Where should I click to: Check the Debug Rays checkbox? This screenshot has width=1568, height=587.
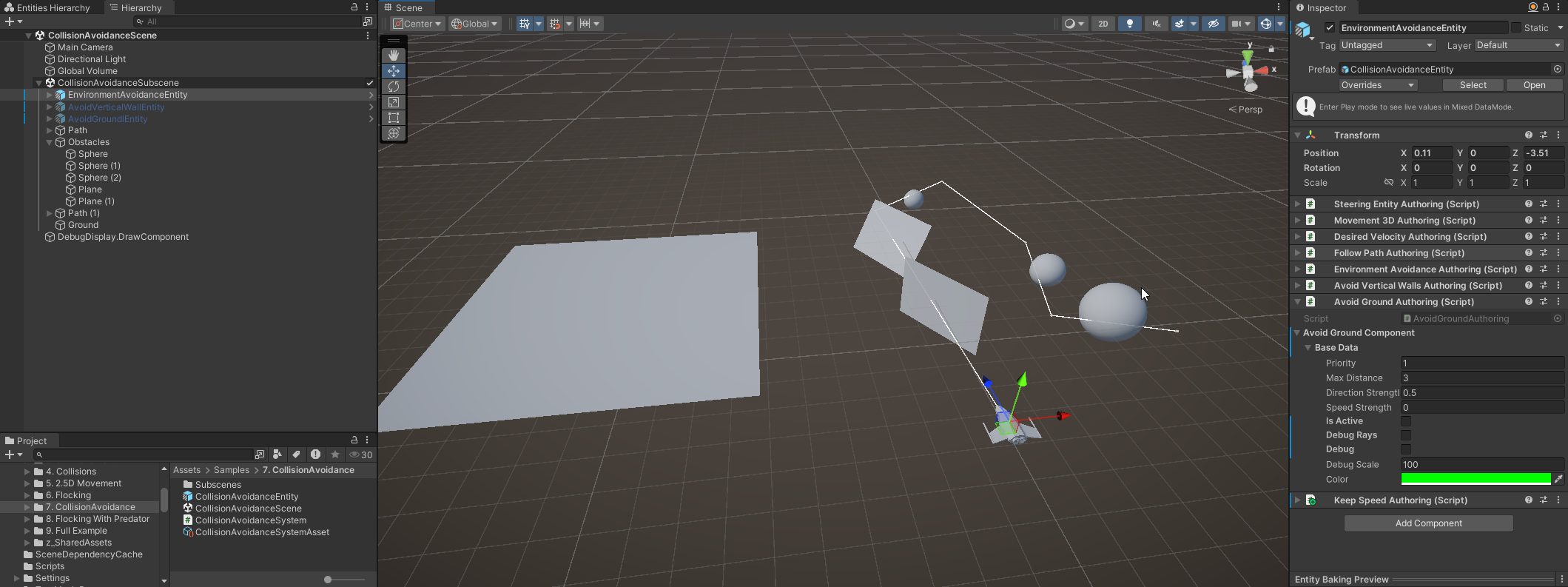1406,435
